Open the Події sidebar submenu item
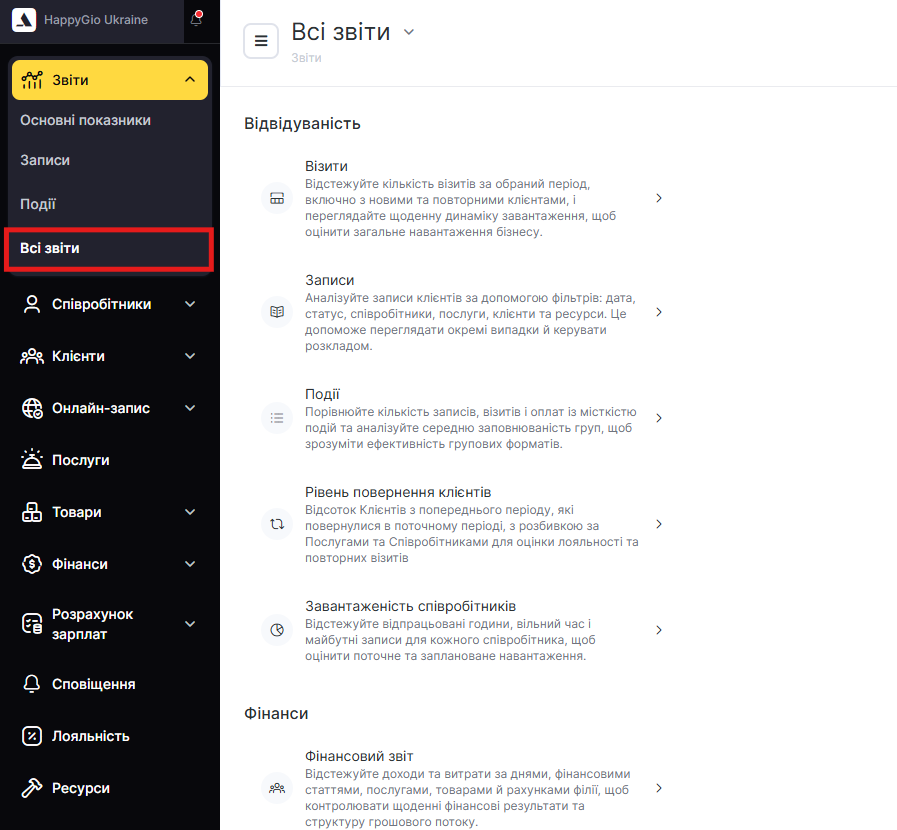The height and width of the screenshot is (830, 897). click(38, 204)
